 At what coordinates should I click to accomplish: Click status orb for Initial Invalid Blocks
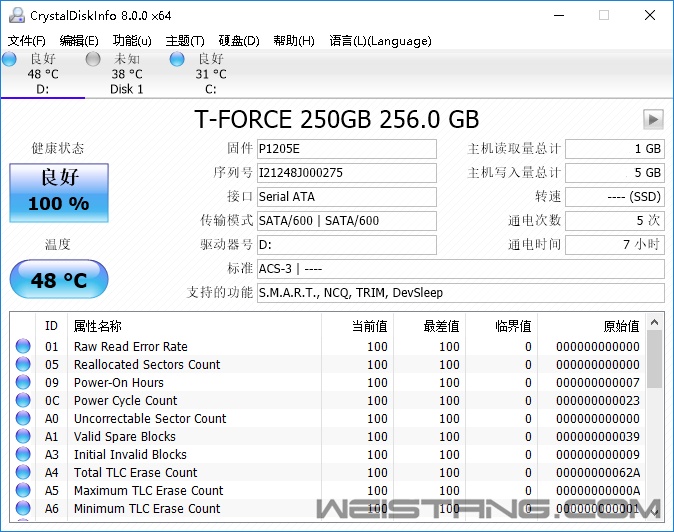[23, 454]
